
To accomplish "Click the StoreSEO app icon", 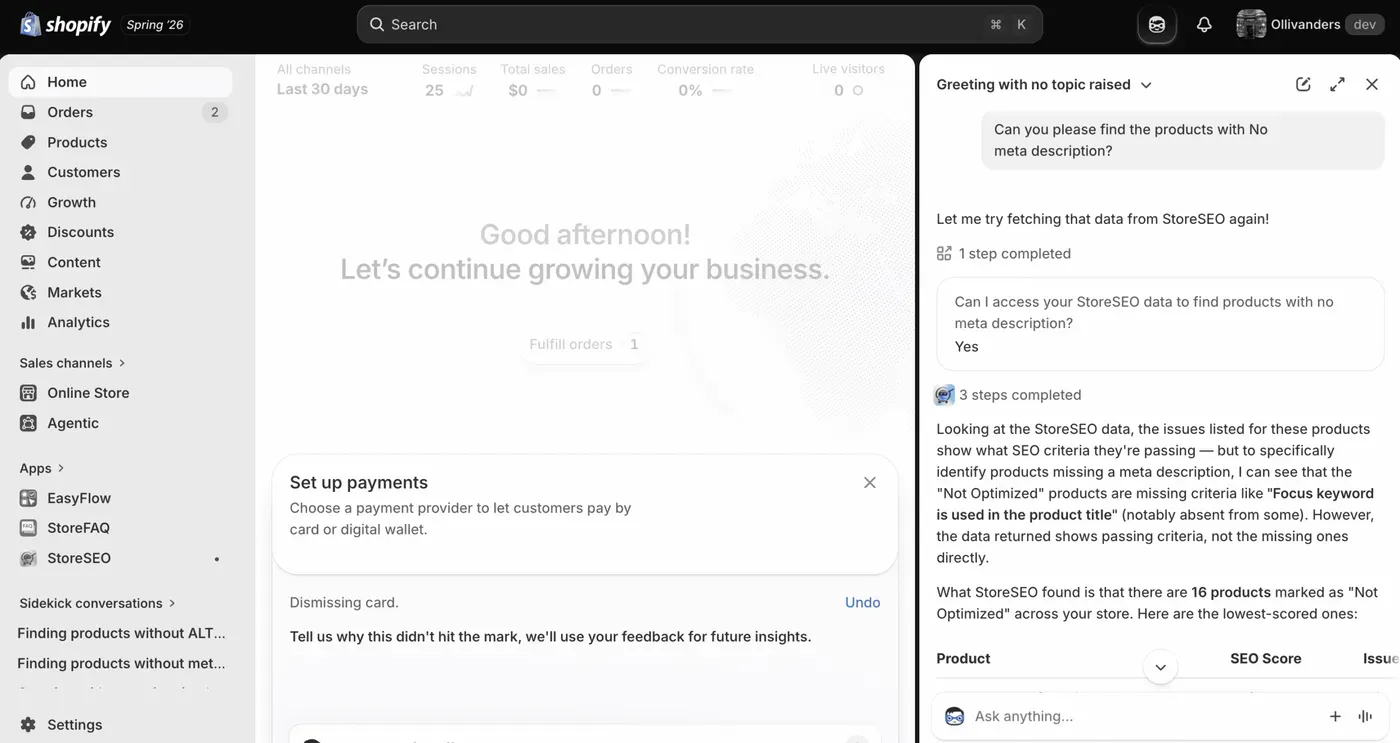I will (x=28, y=558).
